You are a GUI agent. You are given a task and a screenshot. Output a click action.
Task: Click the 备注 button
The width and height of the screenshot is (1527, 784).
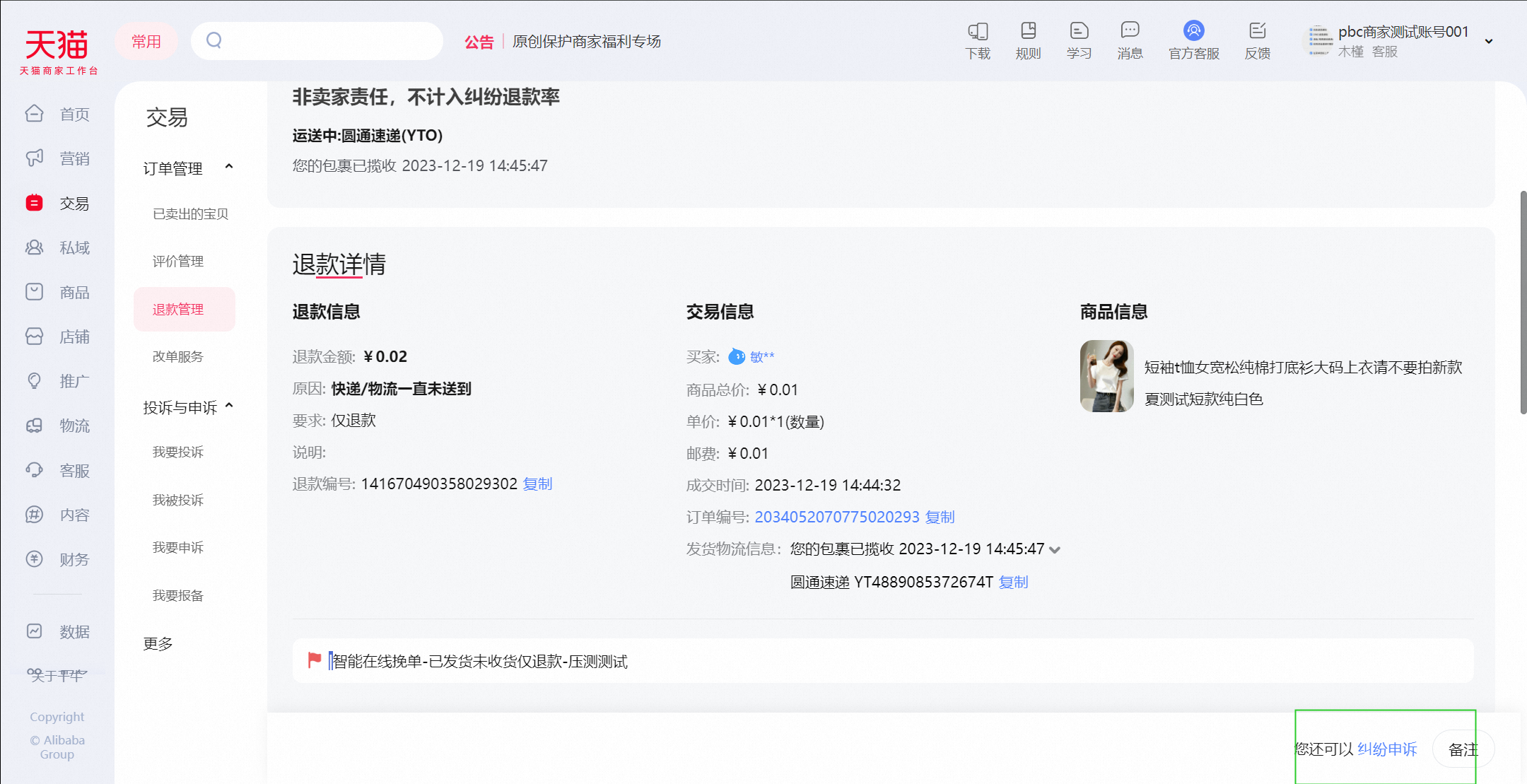pyautogui.click(x=1463, y=749)
